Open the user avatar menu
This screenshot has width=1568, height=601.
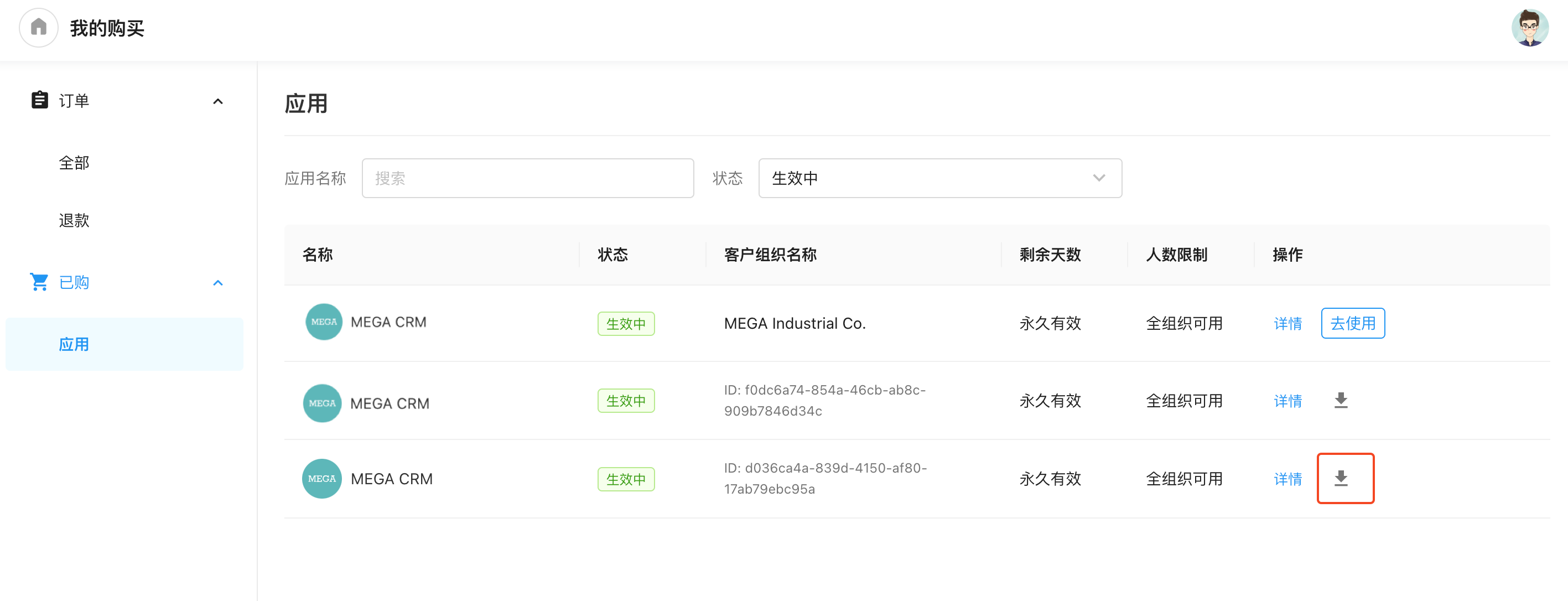pos(1529,28)
